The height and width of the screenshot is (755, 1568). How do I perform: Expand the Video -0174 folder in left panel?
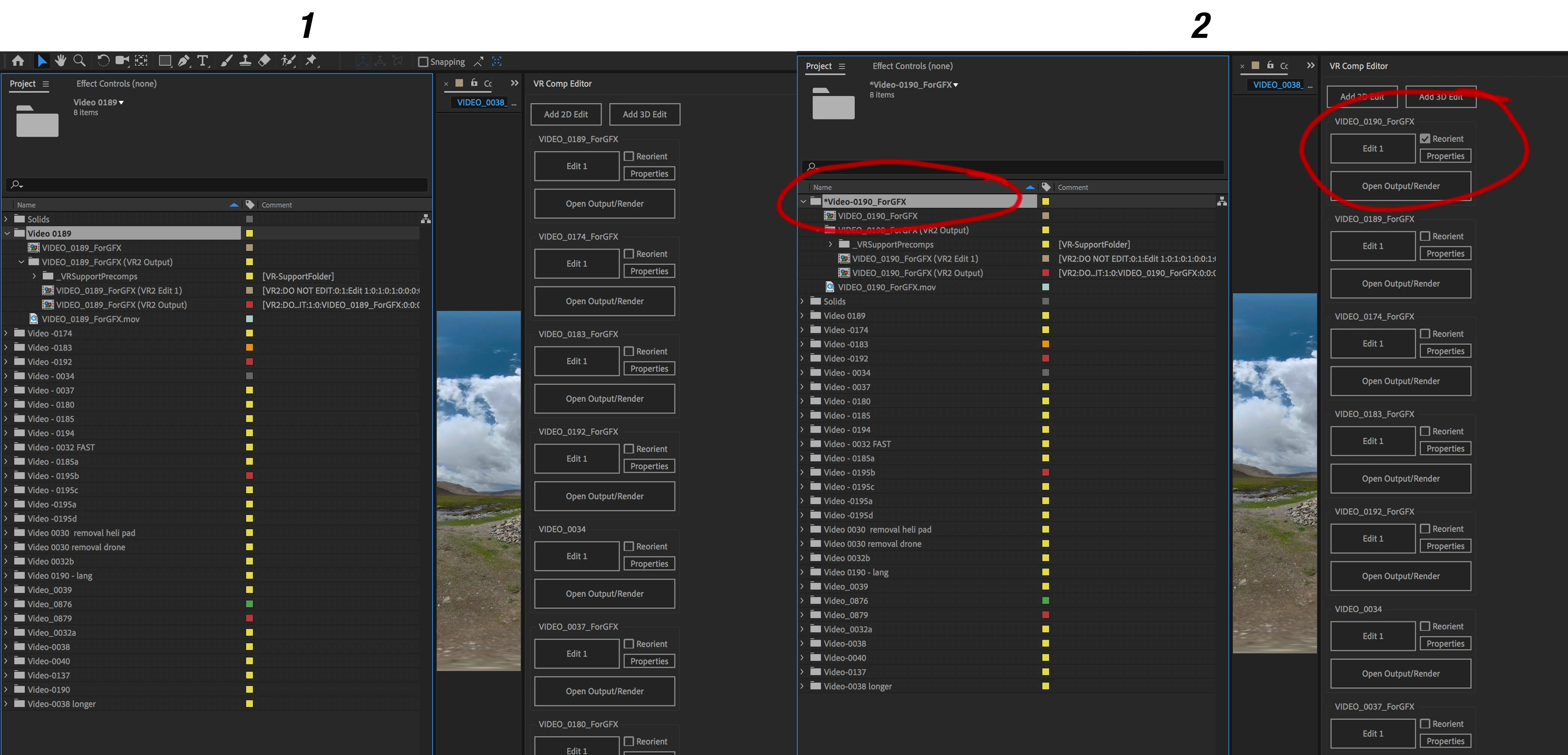coord(6,333)
